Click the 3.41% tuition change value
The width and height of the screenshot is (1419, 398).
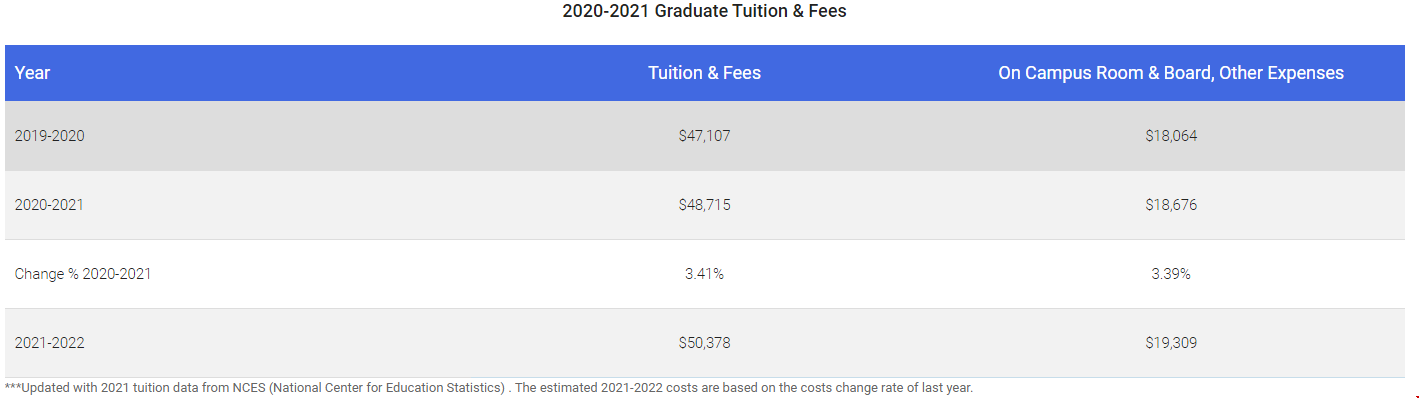tap(704, 274)
